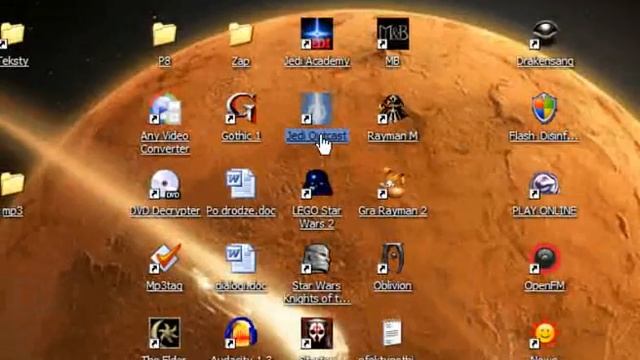Click the "Rayman M" label text

393,136
